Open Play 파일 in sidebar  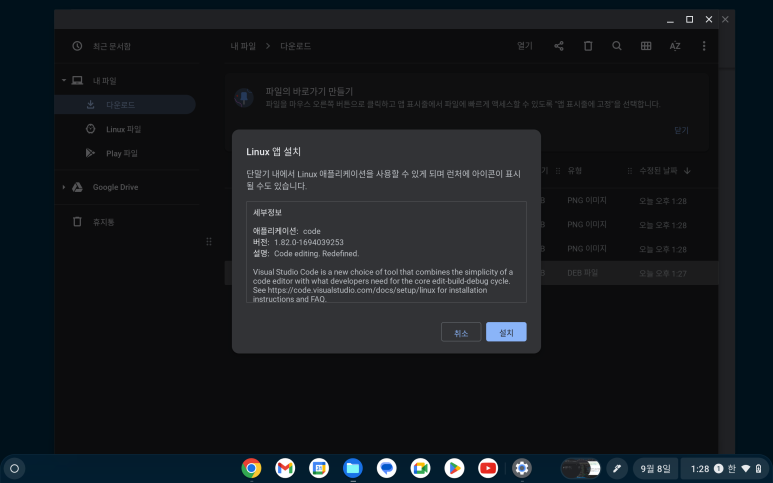tap(122, 153)
